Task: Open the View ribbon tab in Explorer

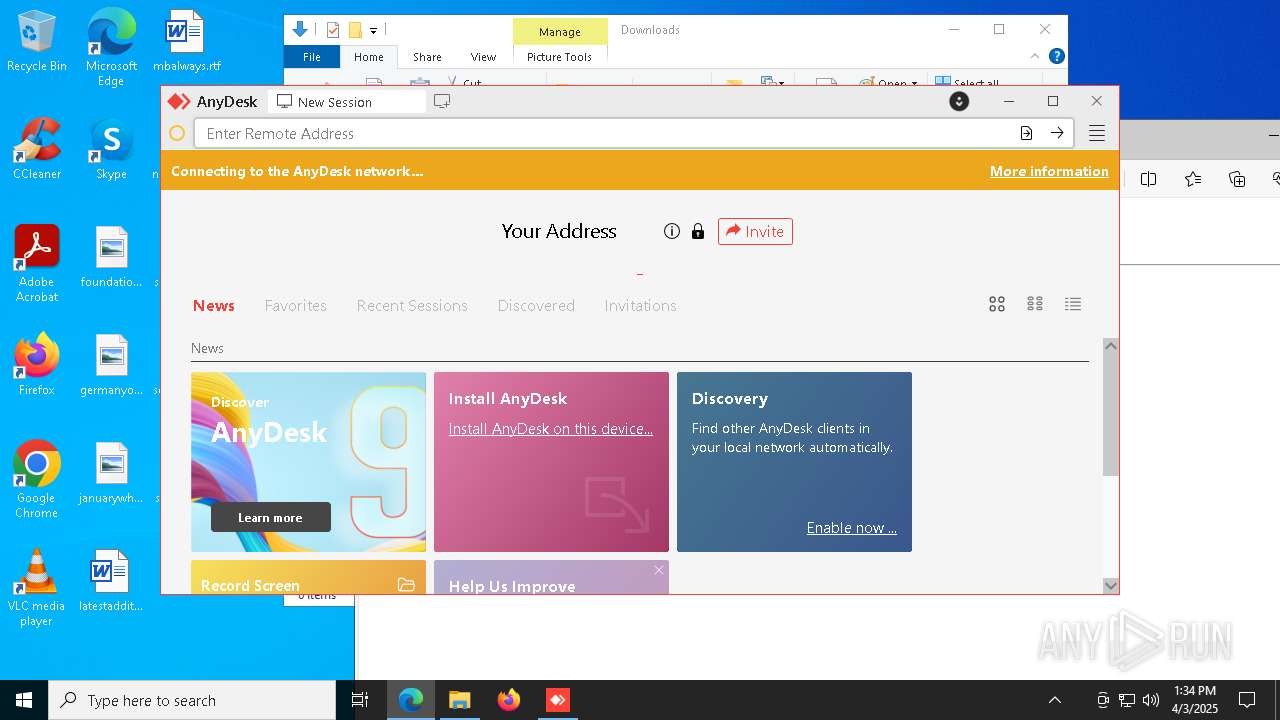Action: coord(483,57)
